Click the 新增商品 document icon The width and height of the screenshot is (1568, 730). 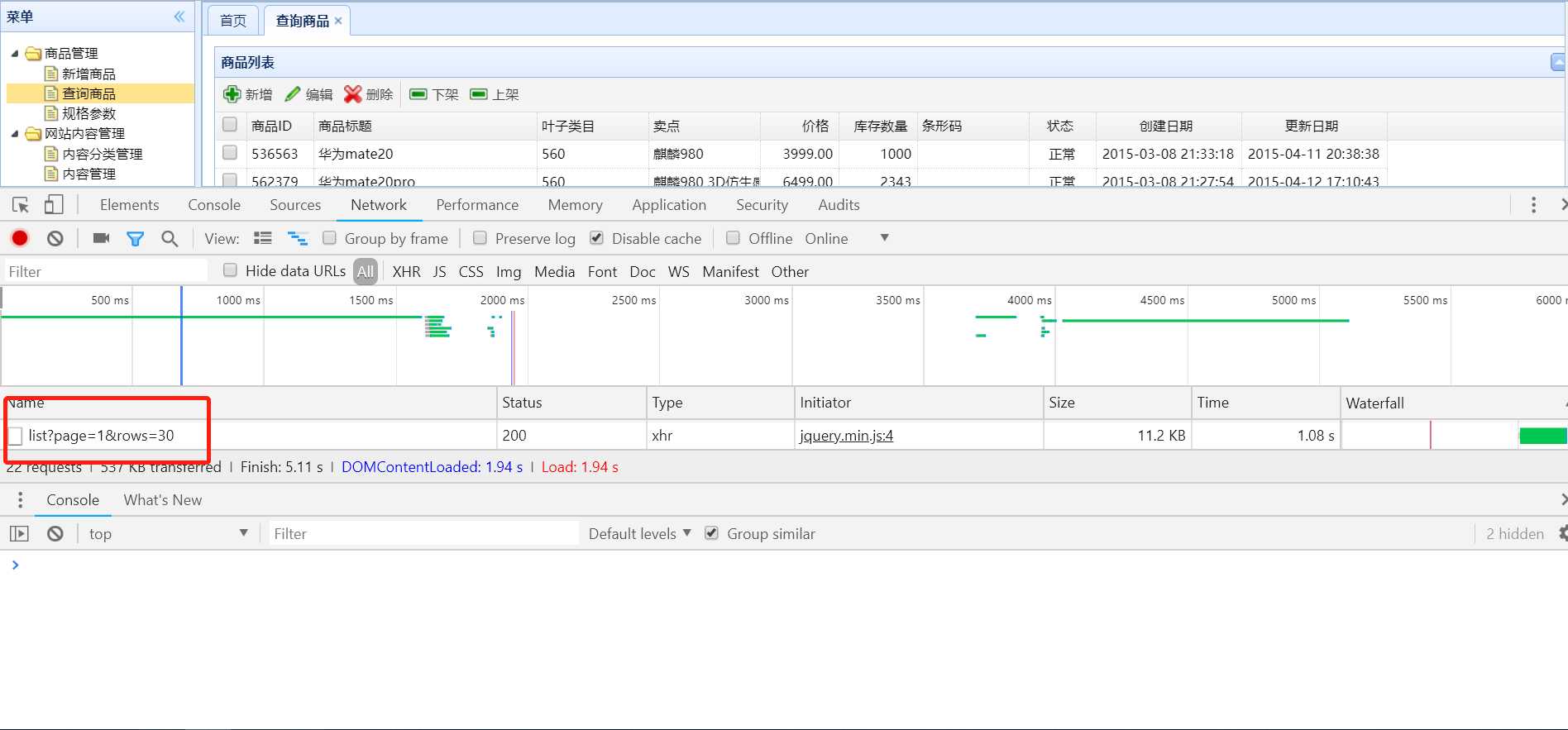pyautogui.click(x=51, y=74)
